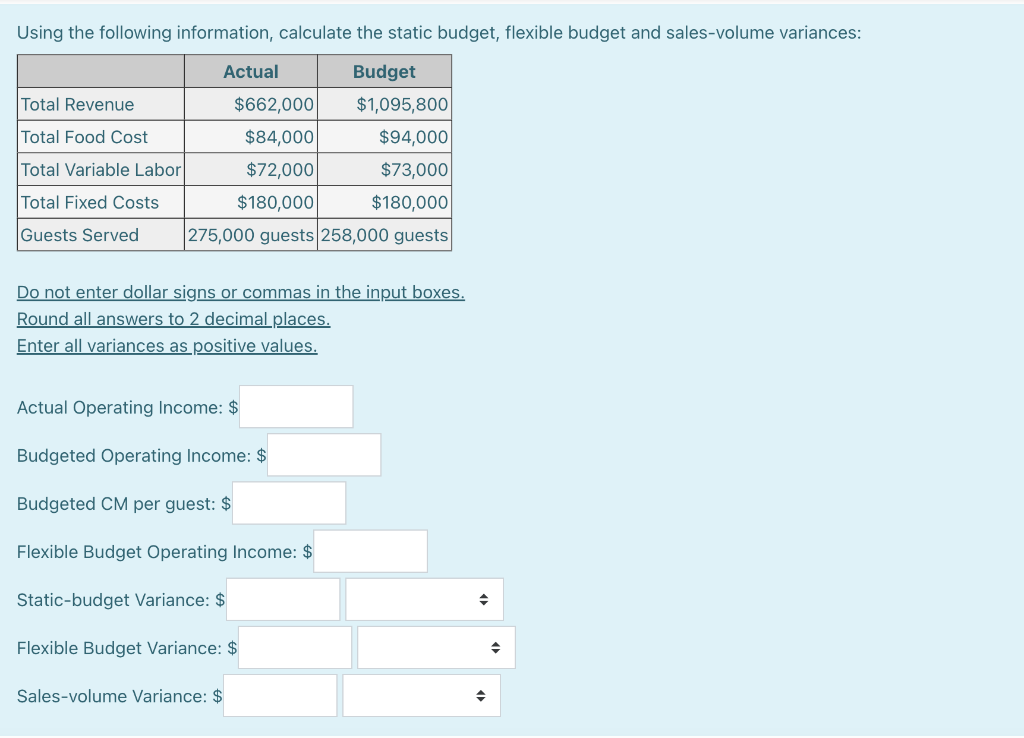
Task: Click the Sales-volume Variance amount field
Action: pos(280,695)
